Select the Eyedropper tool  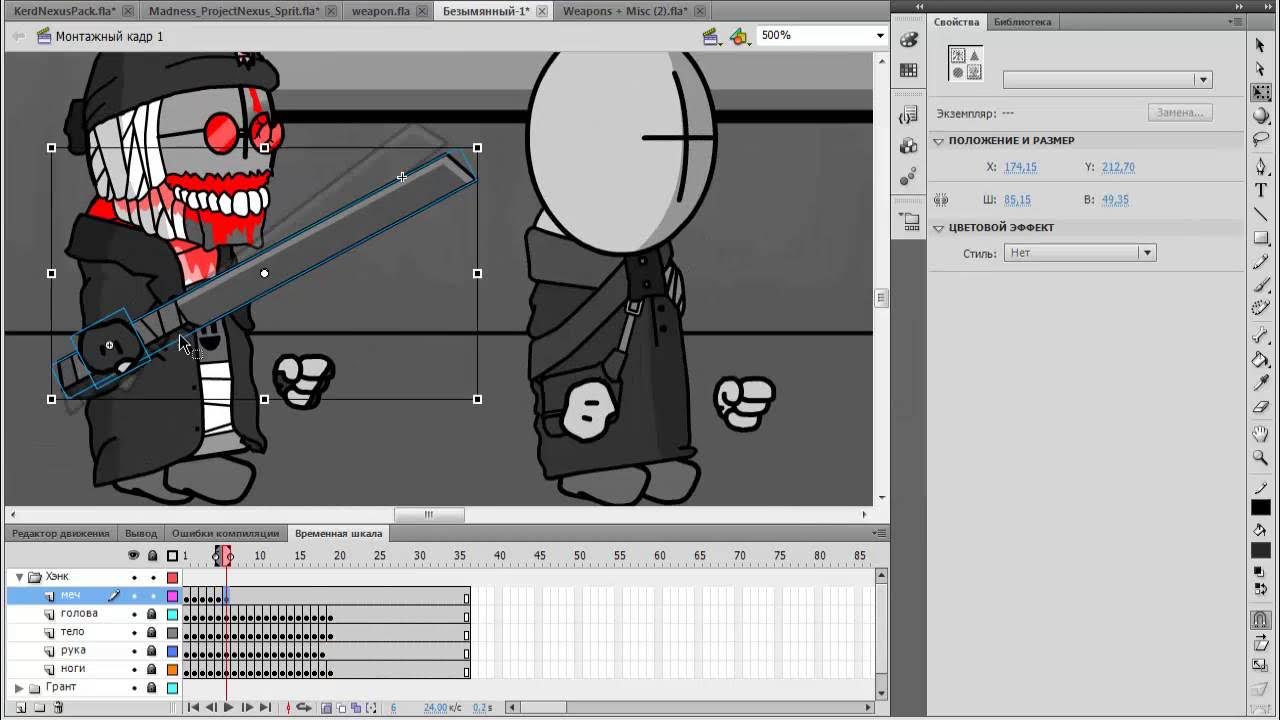(x=1260, y=384)
